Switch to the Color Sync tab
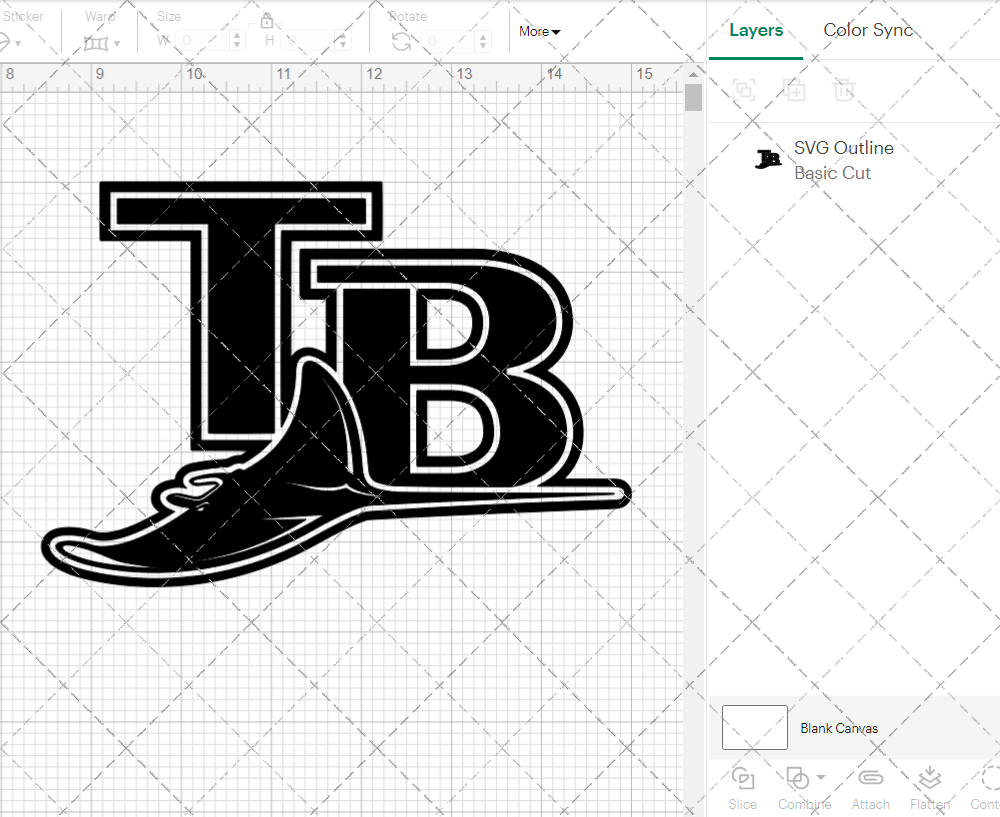1000x817 pixels. [867, 30]
